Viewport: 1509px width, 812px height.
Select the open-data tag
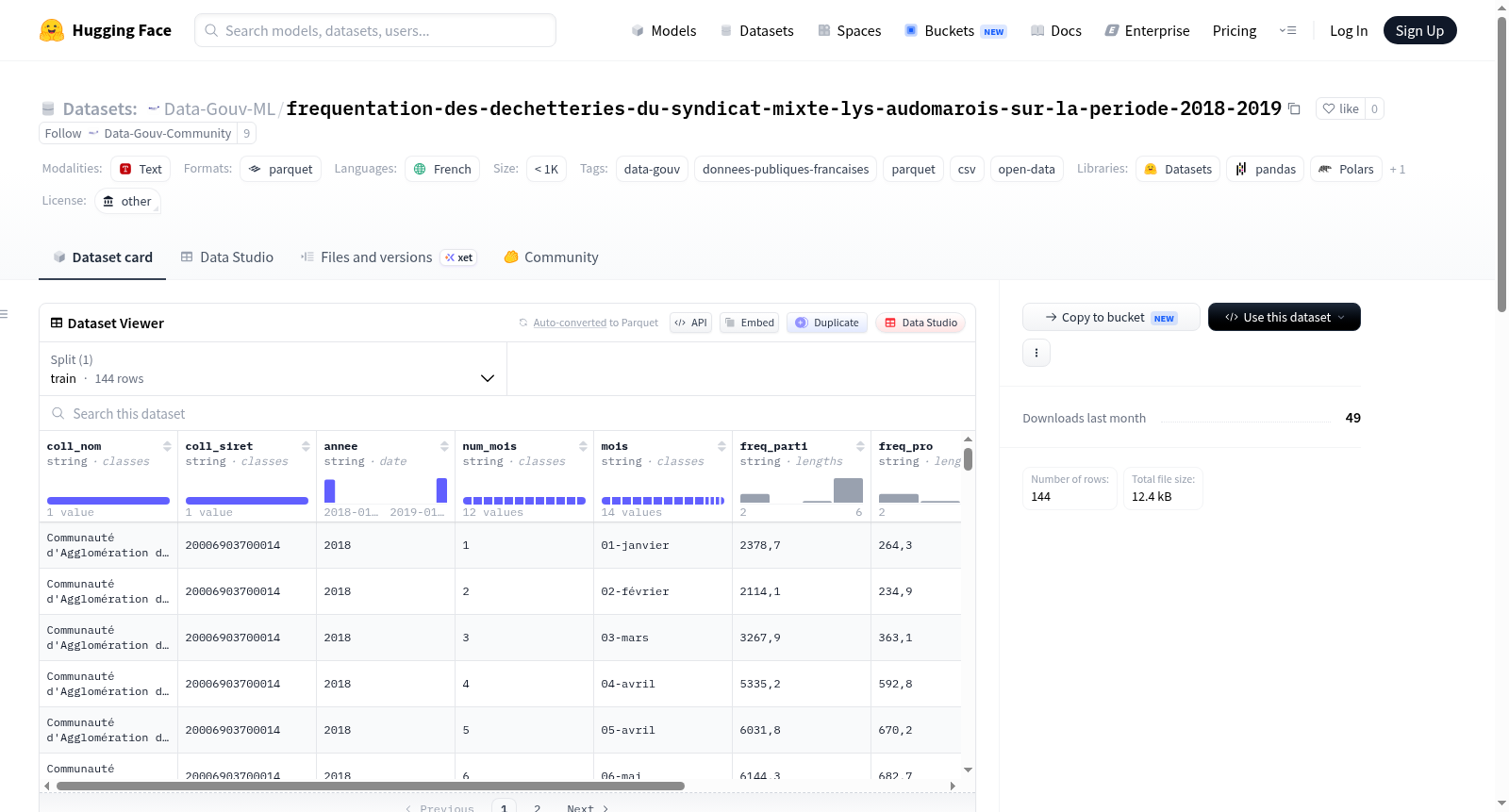[1026, 169]
